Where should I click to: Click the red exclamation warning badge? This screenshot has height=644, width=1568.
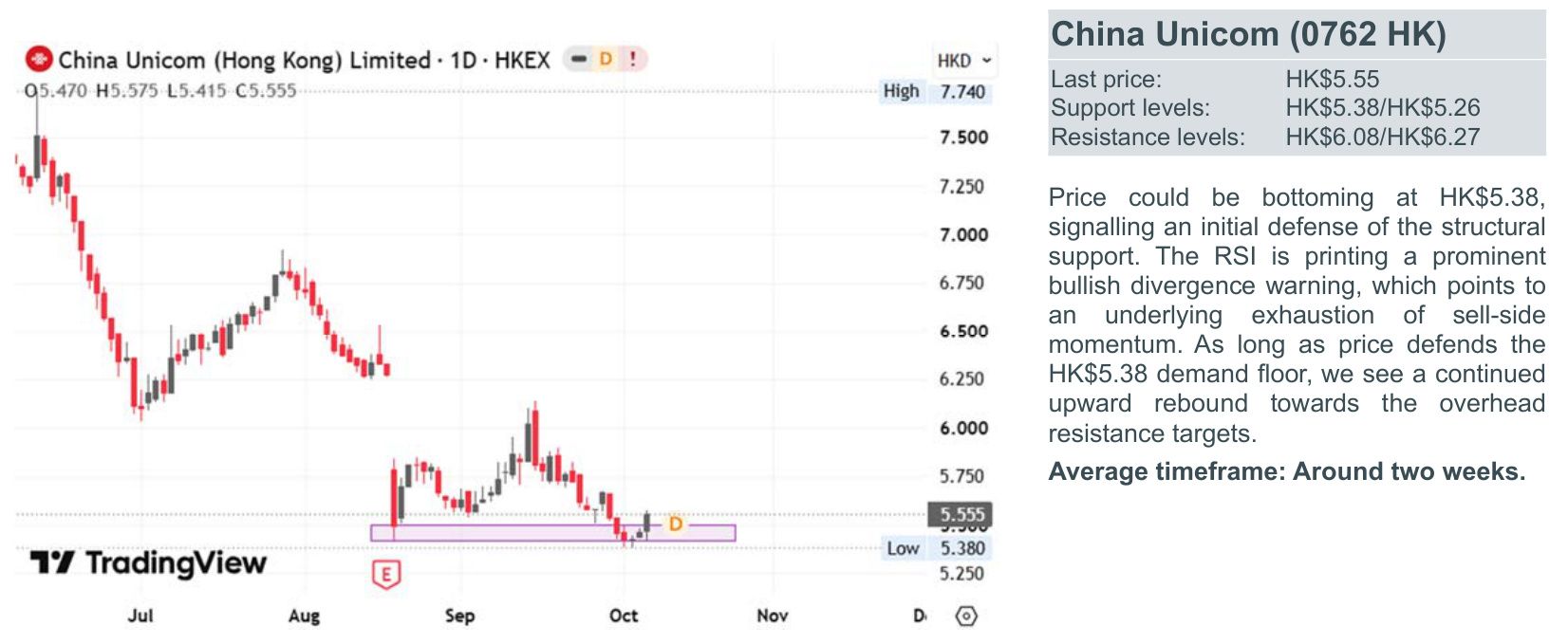pos(632,59)
